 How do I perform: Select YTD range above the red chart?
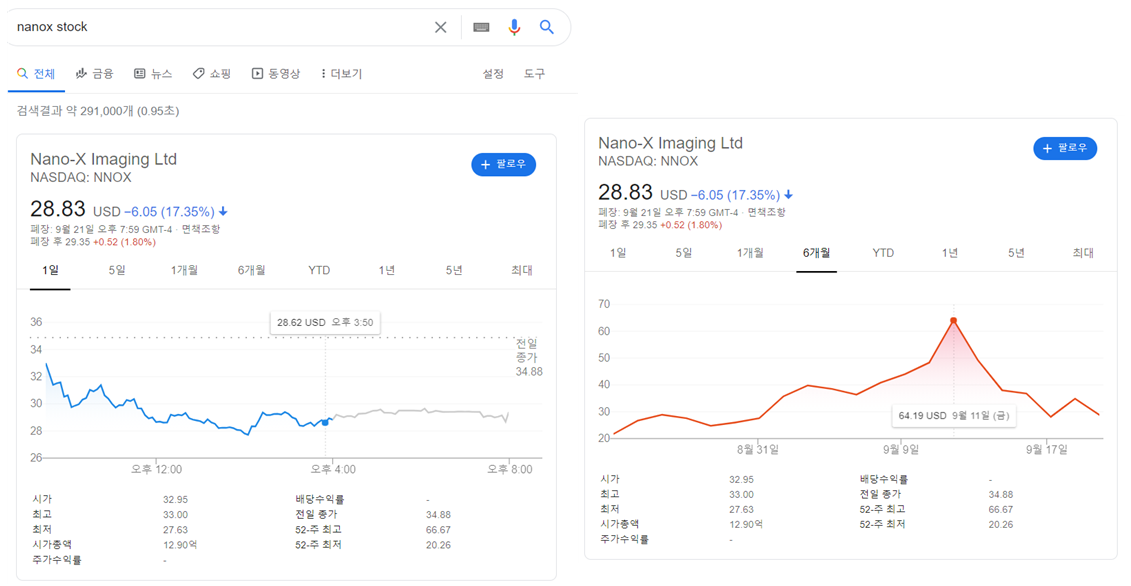(883, 253)
